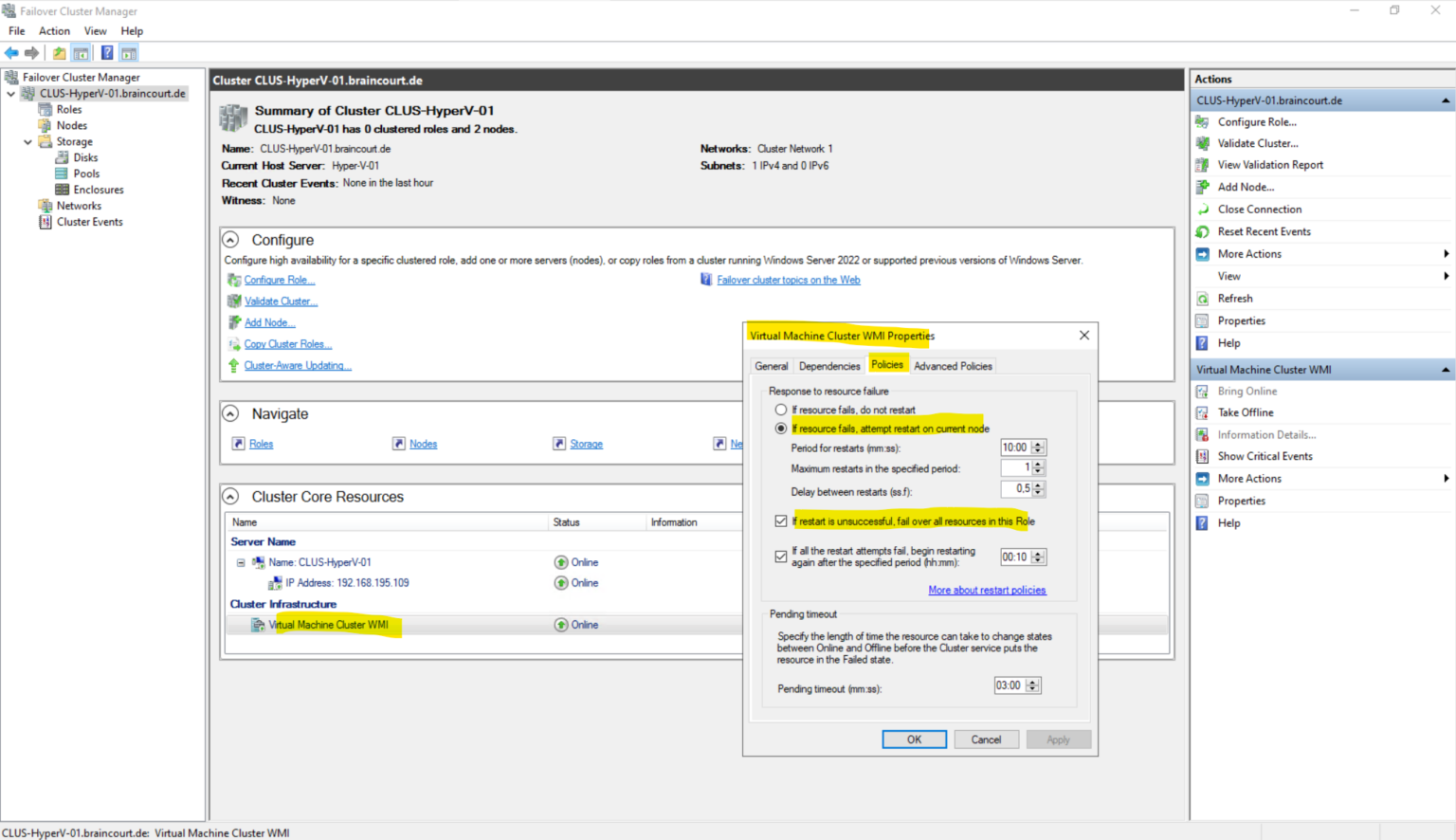Open the Action menu
The width and height of the screenshot is (1456, 840).
(54, 30)
